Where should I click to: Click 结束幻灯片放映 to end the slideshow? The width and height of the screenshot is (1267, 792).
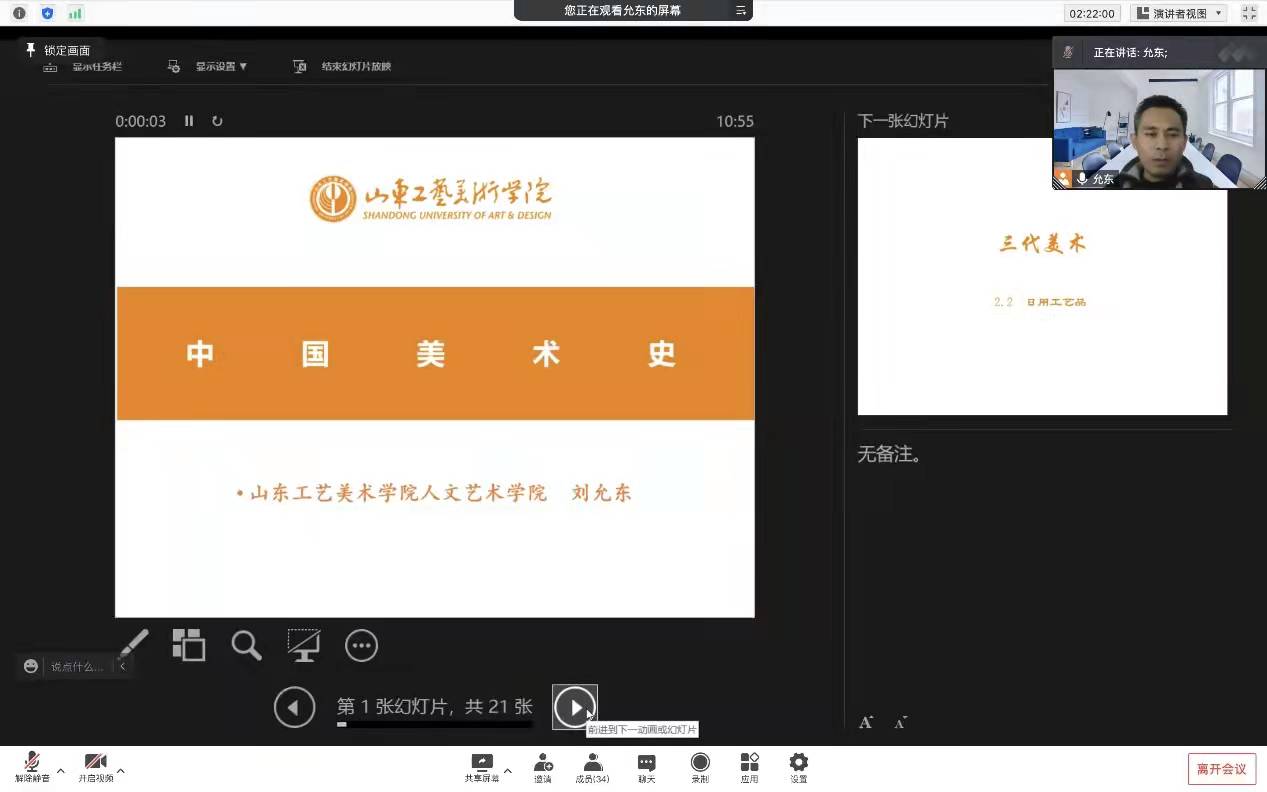tap(355, 67)
